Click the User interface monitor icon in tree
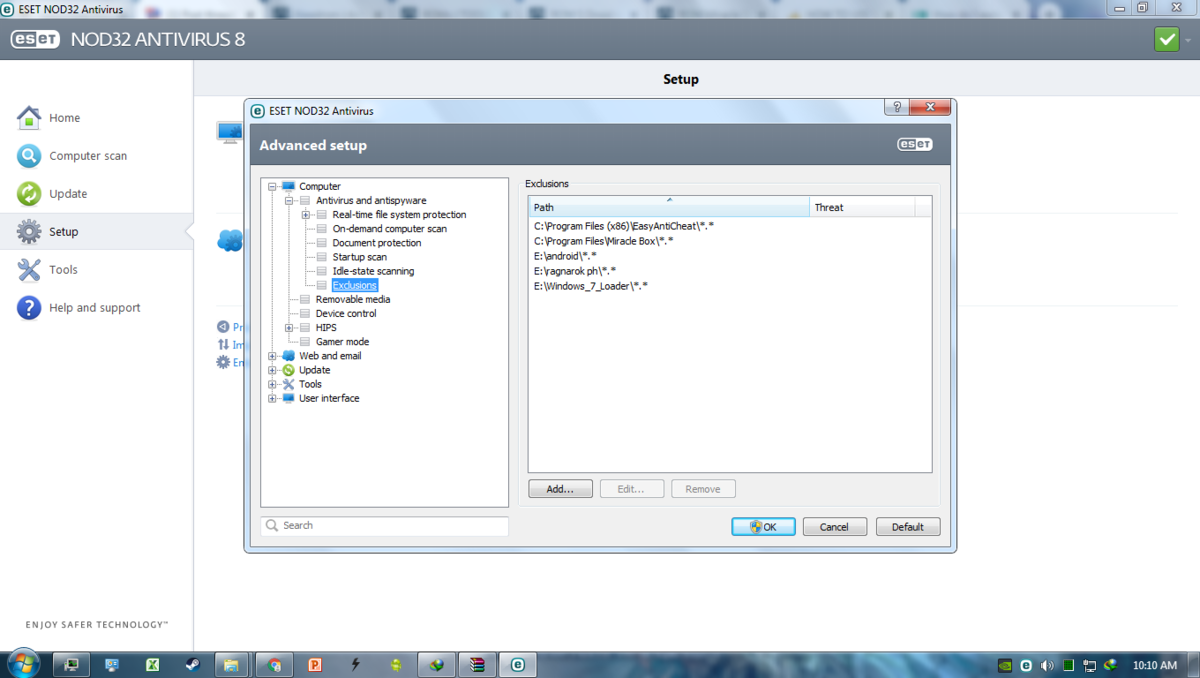The height and width of the screenshot is (678, 1200). pos(288,398)
